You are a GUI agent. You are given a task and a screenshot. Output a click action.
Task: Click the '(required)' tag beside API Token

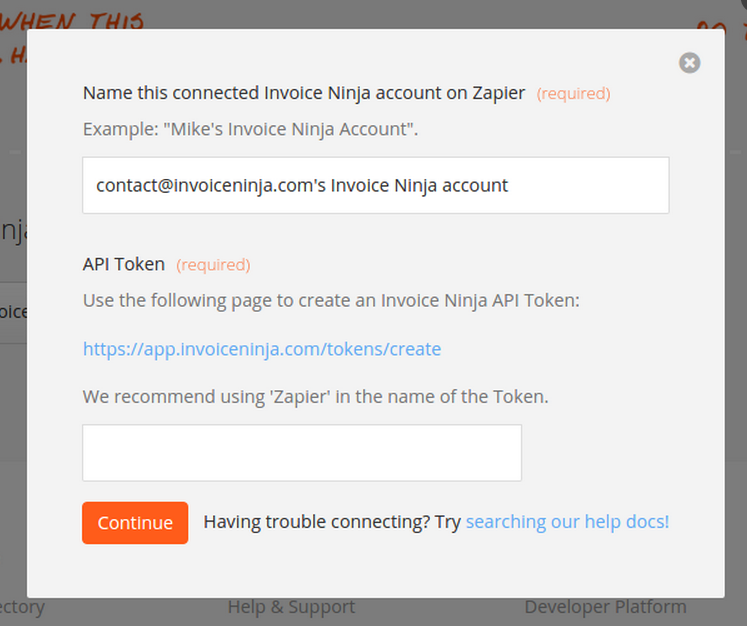213,265
